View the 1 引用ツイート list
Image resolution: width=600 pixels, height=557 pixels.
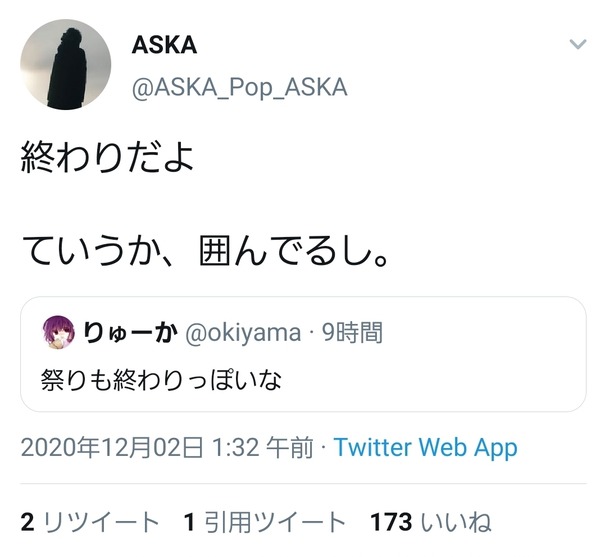[265, 522]
